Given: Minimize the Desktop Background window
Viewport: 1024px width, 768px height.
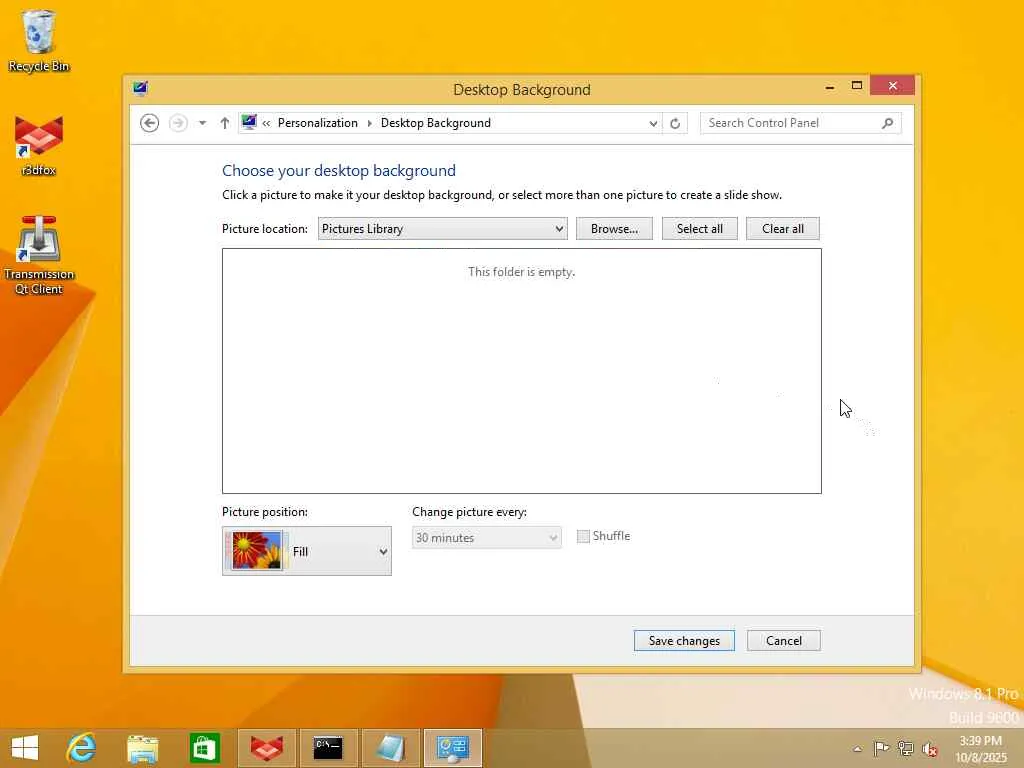Looking at the screenshot, I should pyautogui.click(x=829, y=86).
